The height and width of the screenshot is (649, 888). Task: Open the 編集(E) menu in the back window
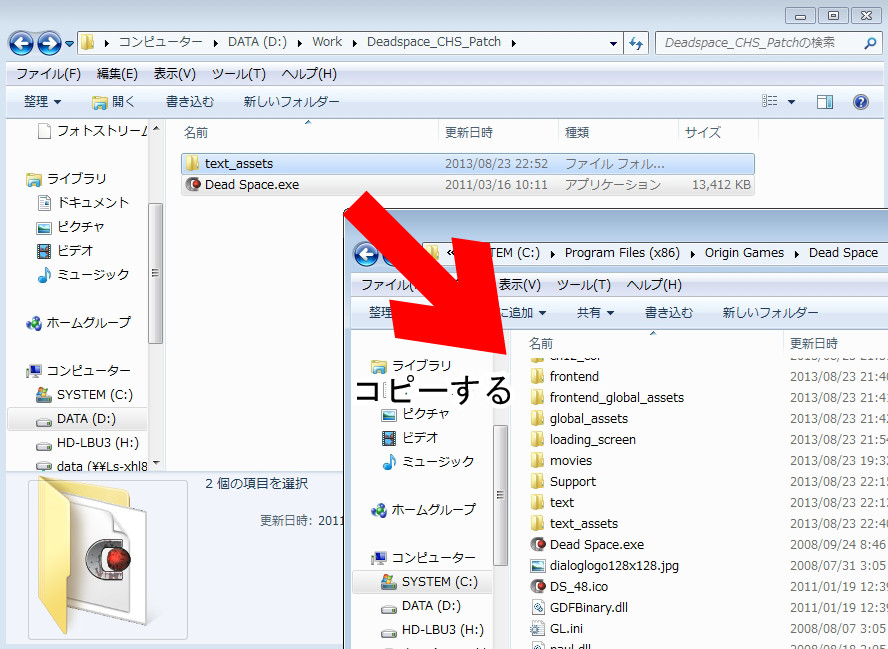click(117, 74)
